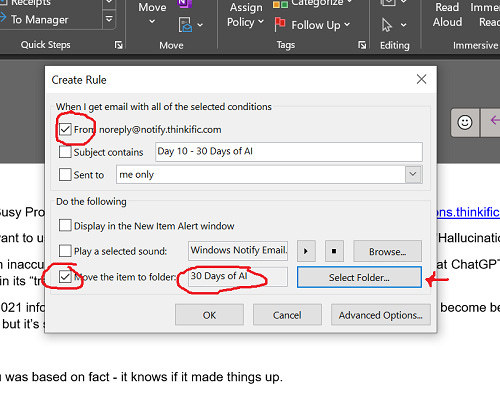The width and height of the screenshot is (500, 396).
Task: Open the Sent to 'me only' dropdown
Action: (413, 174)
